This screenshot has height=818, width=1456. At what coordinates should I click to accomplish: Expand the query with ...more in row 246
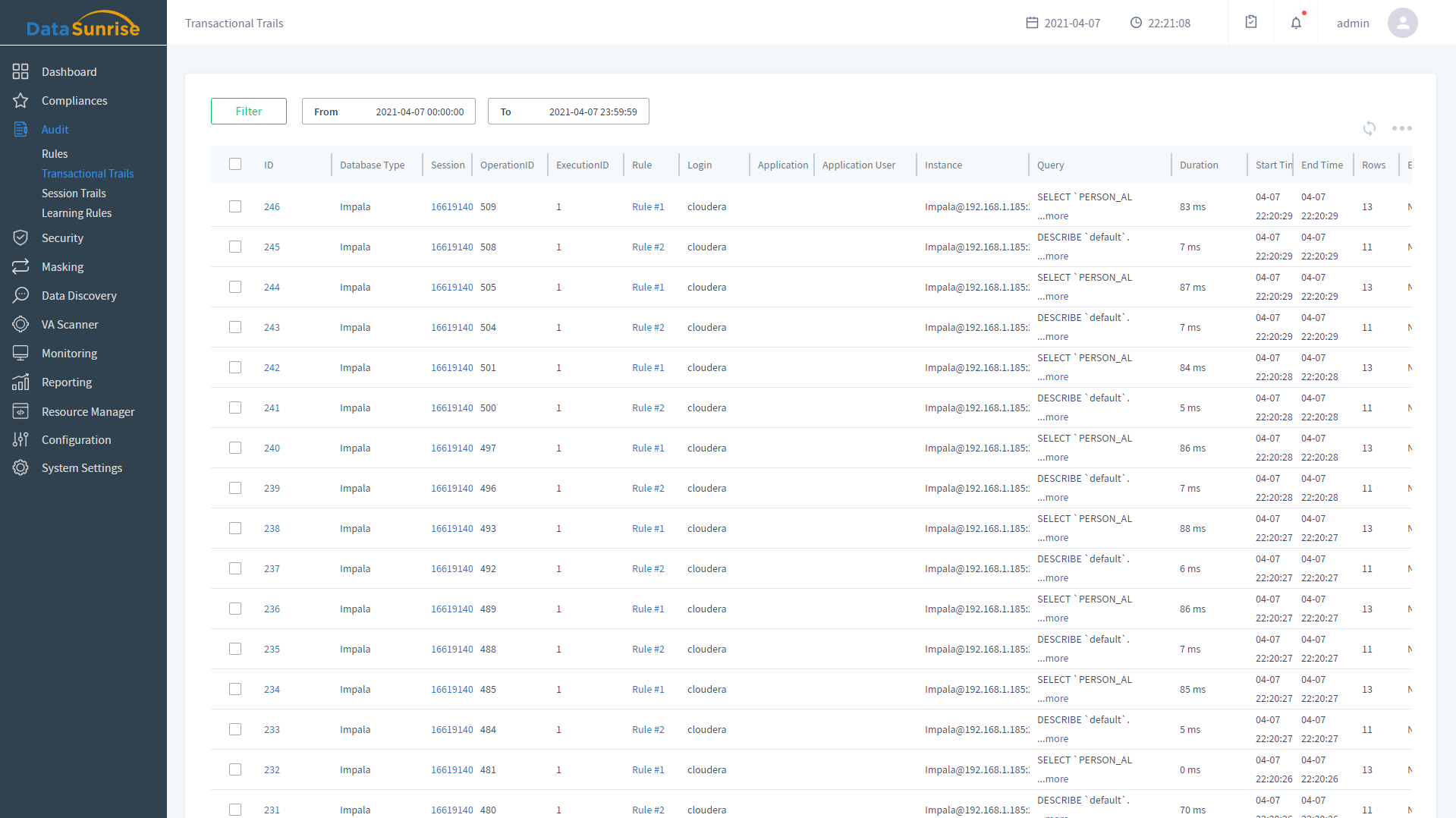(x=1053, y=216)
